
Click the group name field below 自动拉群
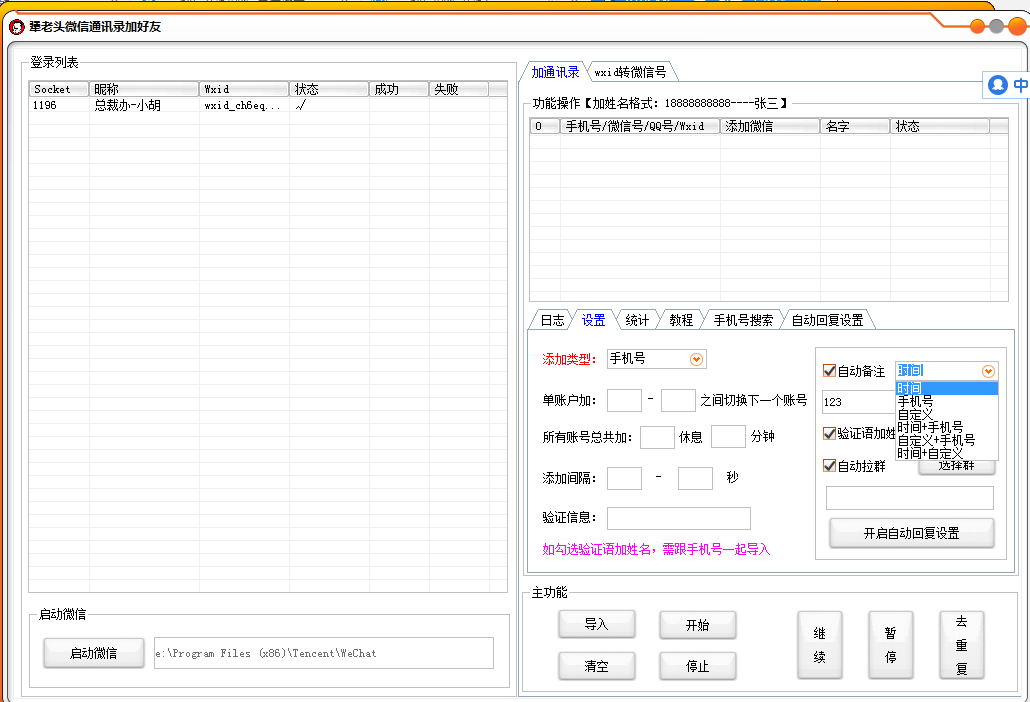click(910, 498)
